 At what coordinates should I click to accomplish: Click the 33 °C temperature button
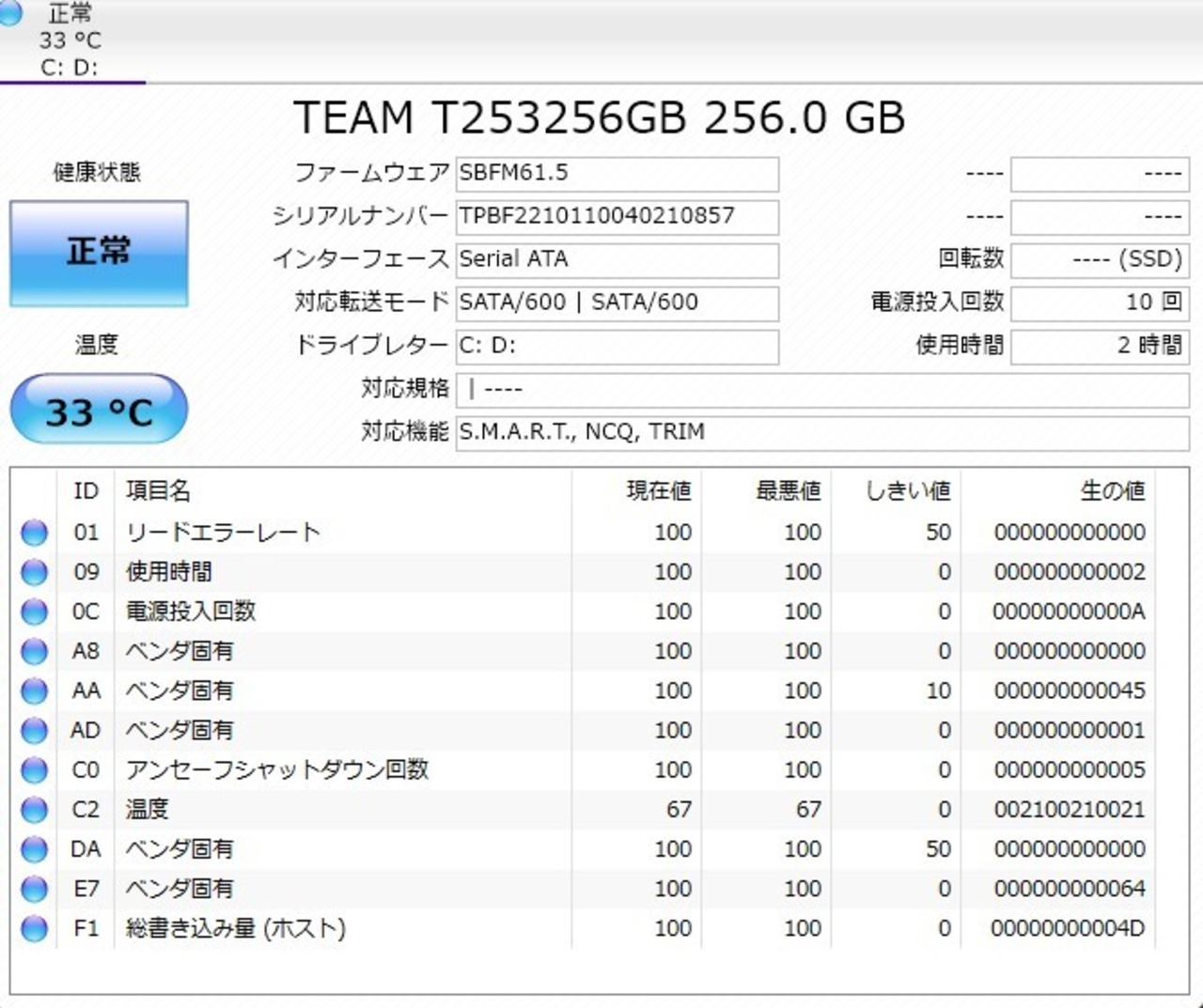[x=99, y=411]
